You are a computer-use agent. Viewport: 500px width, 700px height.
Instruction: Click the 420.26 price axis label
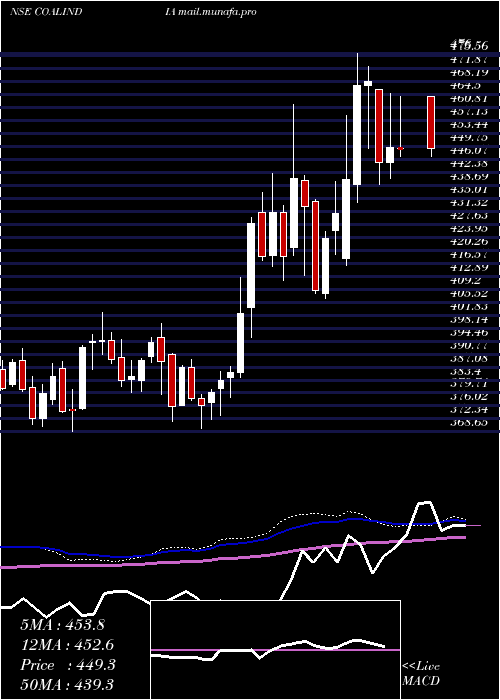click(469, 242)
